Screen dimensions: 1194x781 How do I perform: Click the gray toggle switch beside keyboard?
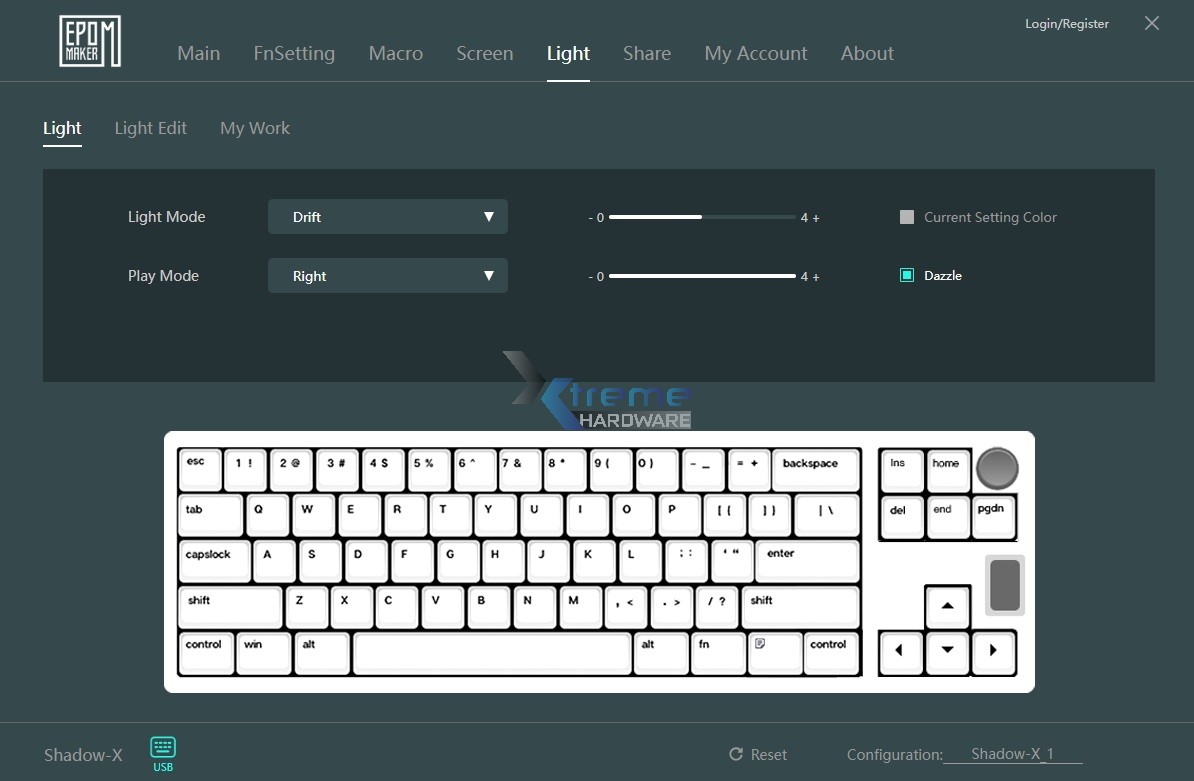click(1004, 585)
